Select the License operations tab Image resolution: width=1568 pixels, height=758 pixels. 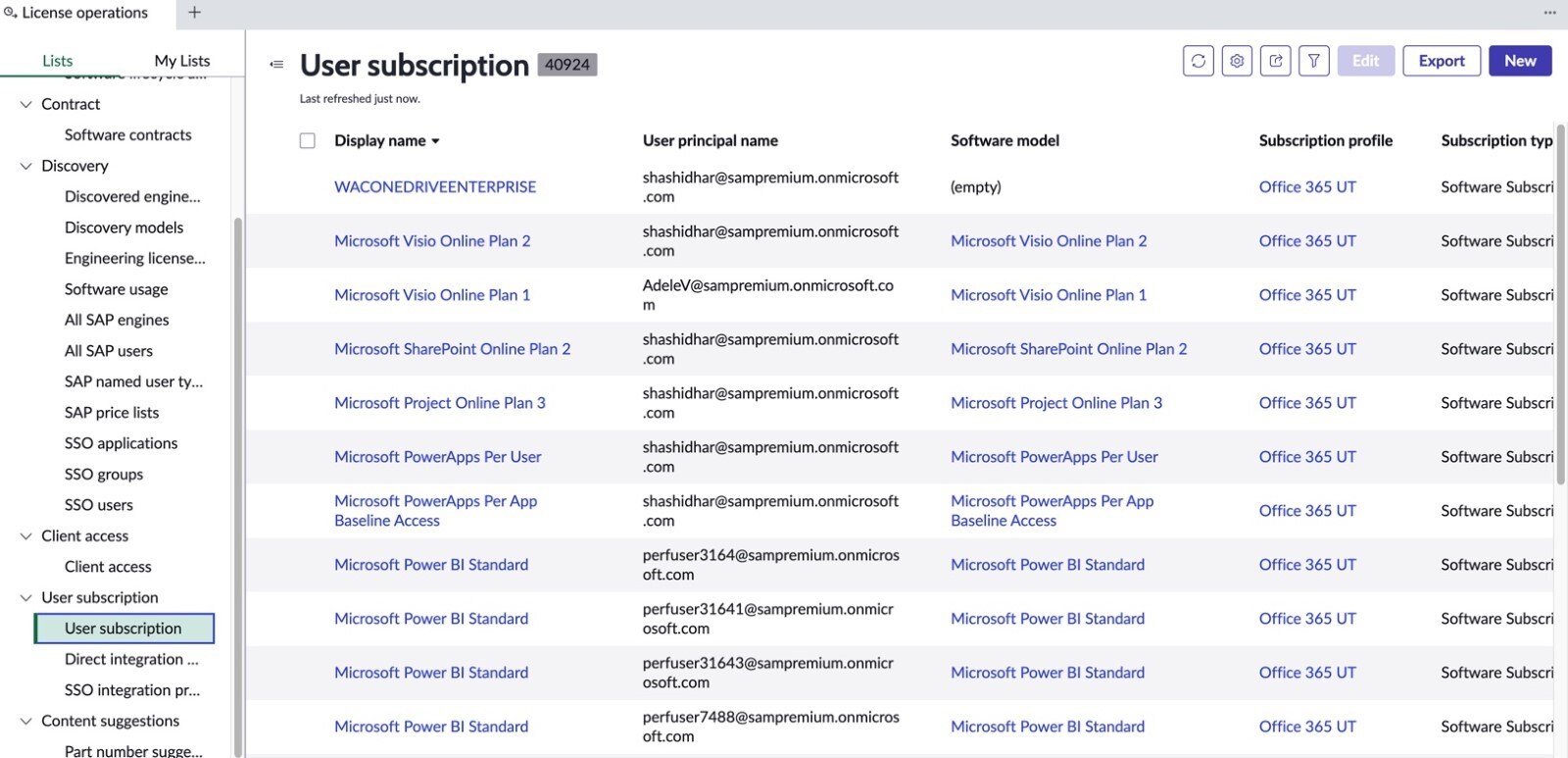[x=85, y=13]
